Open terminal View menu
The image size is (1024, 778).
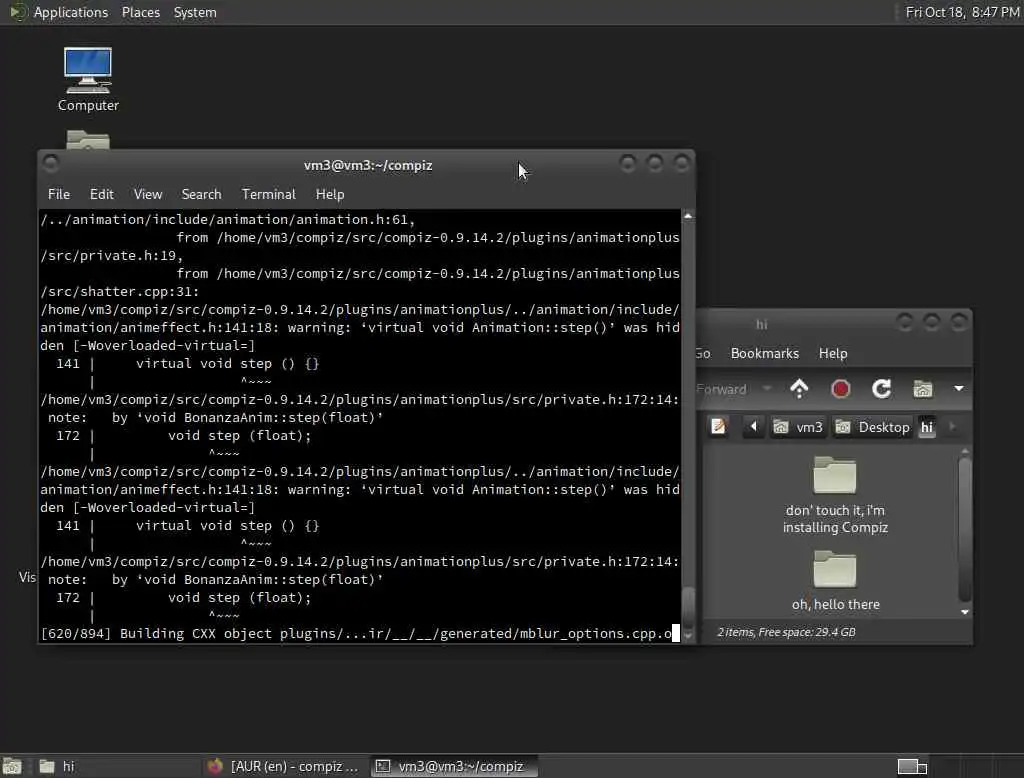click(148, 194)
